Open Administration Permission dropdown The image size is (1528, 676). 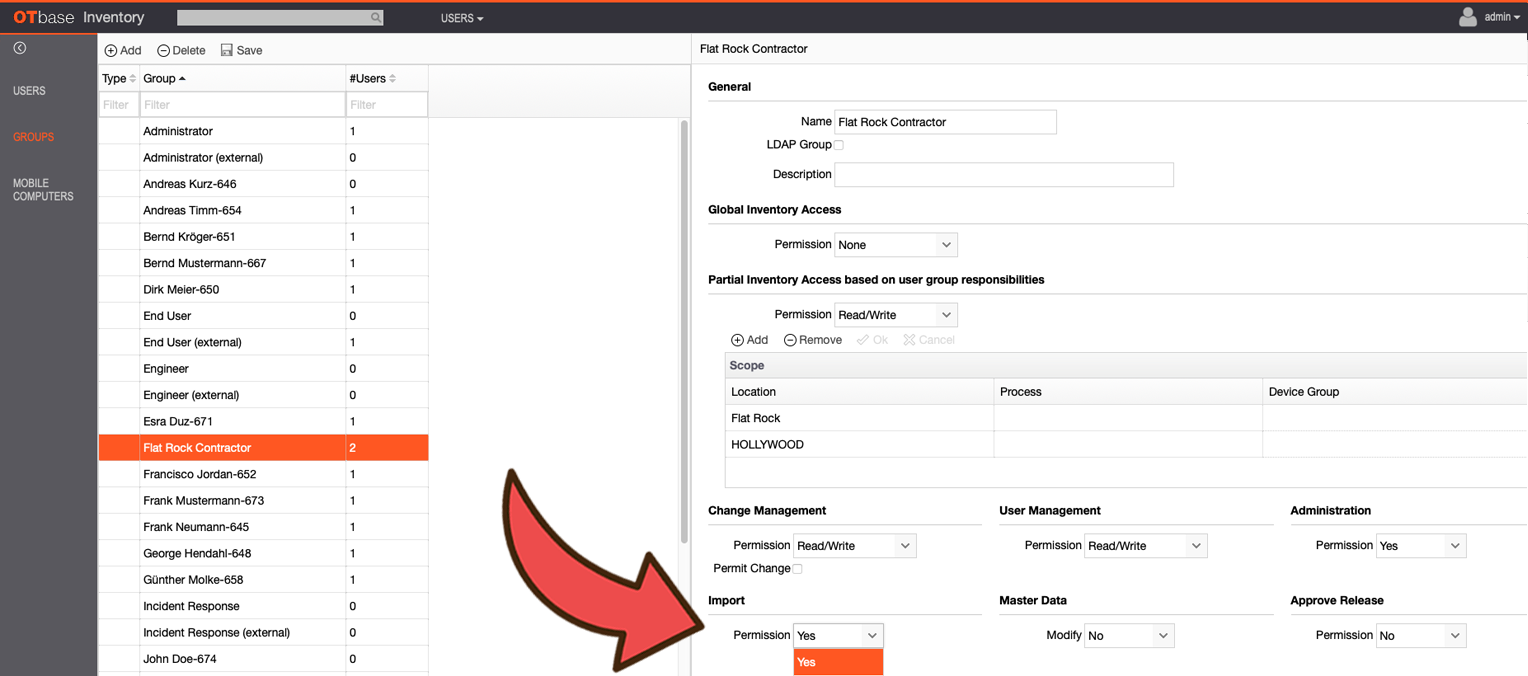[x=1421, y=546]
